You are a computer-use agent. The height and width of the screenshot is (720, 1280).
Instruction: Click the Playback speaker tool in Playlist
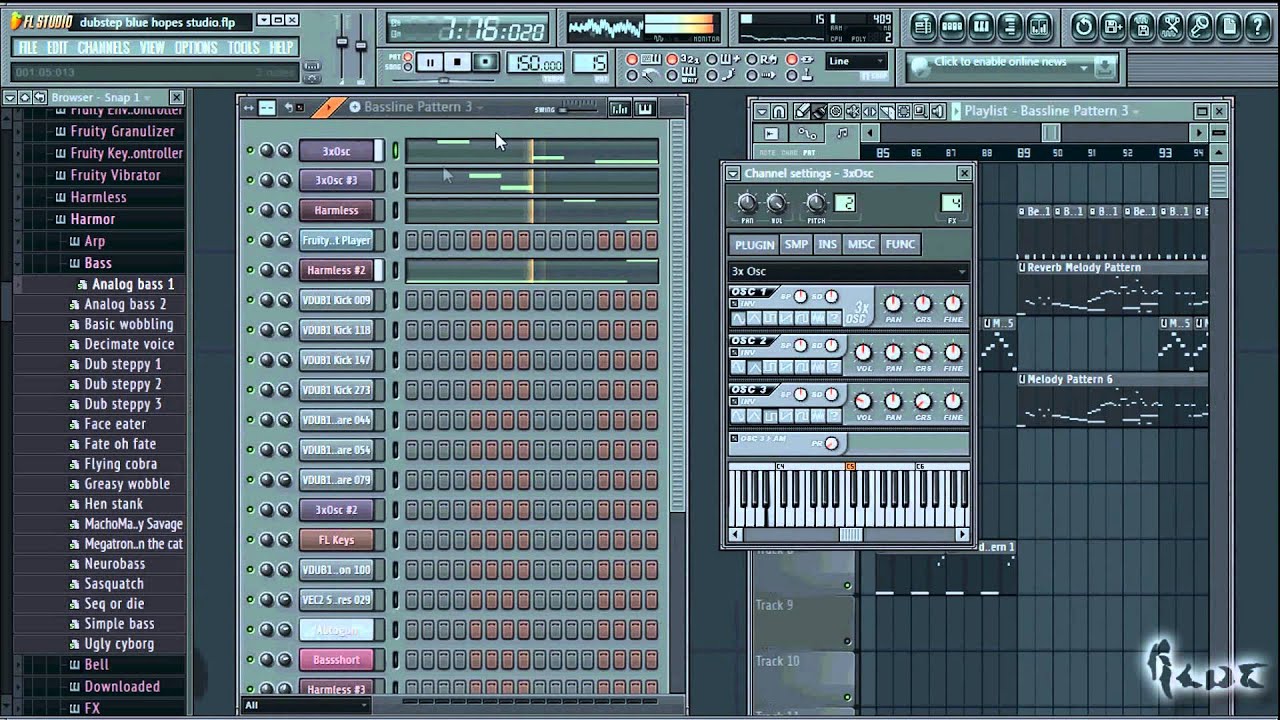pos(937,111)
